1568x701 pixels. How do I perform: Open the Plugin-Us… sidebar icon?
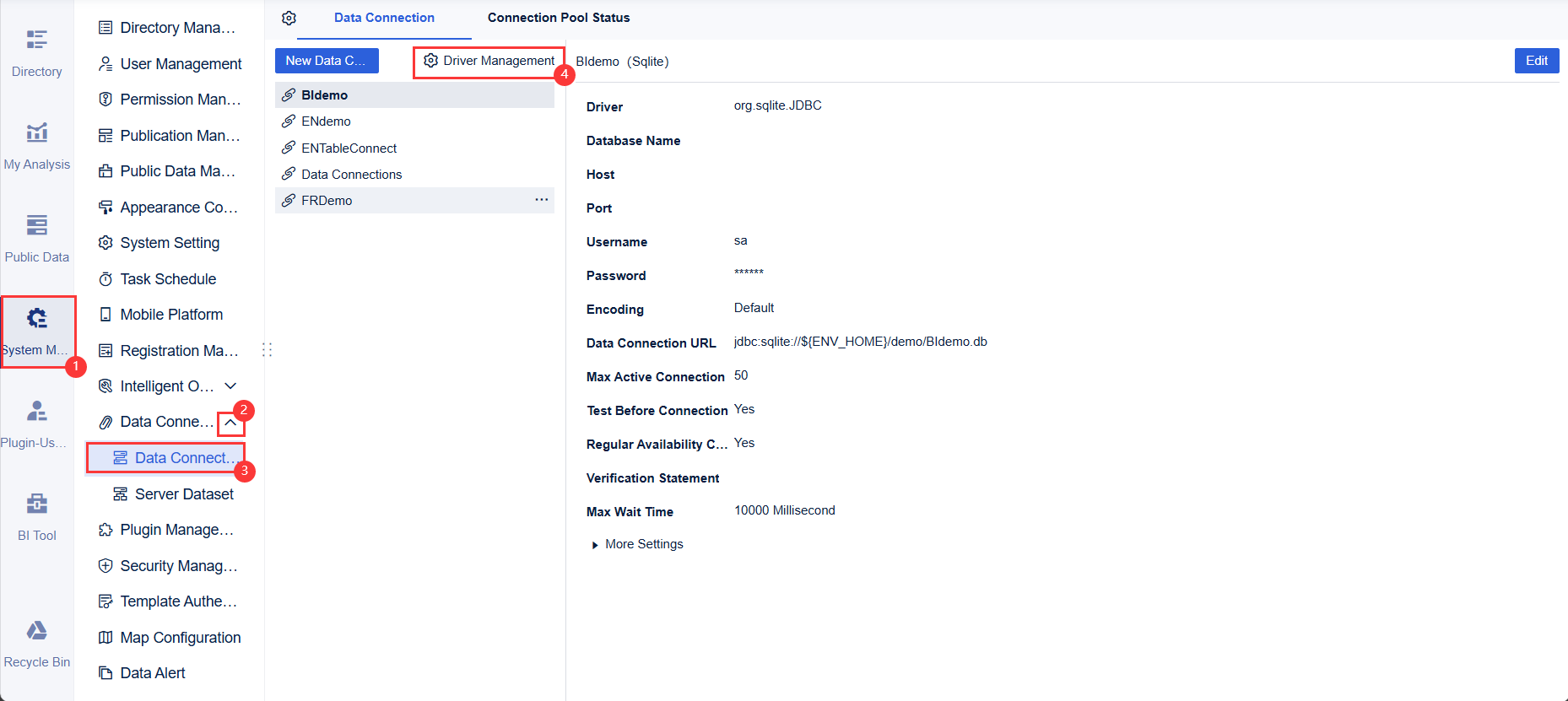point(37,411)
